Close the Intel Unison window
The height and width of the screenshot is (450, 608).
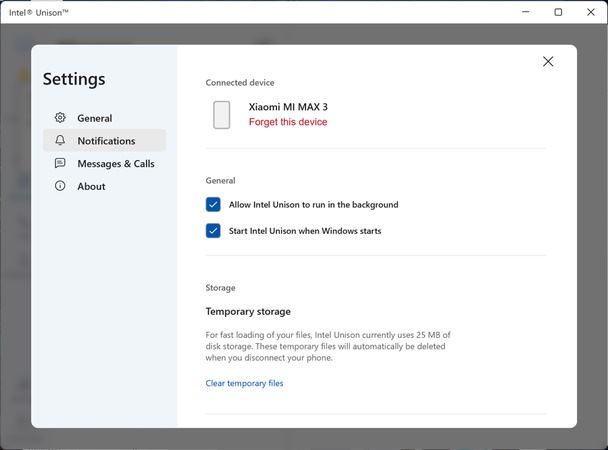pos(591,12)
